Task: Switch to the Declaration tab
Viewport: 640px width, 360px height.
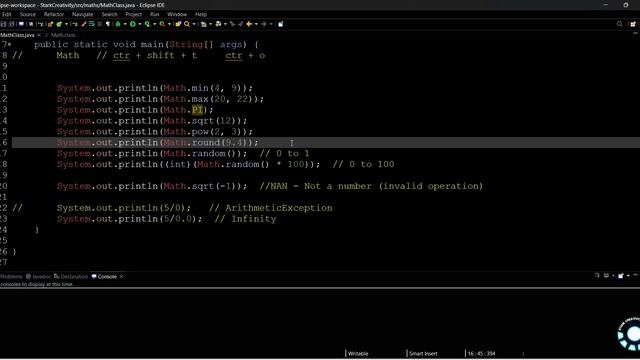Action: click(x=71, y=276)
